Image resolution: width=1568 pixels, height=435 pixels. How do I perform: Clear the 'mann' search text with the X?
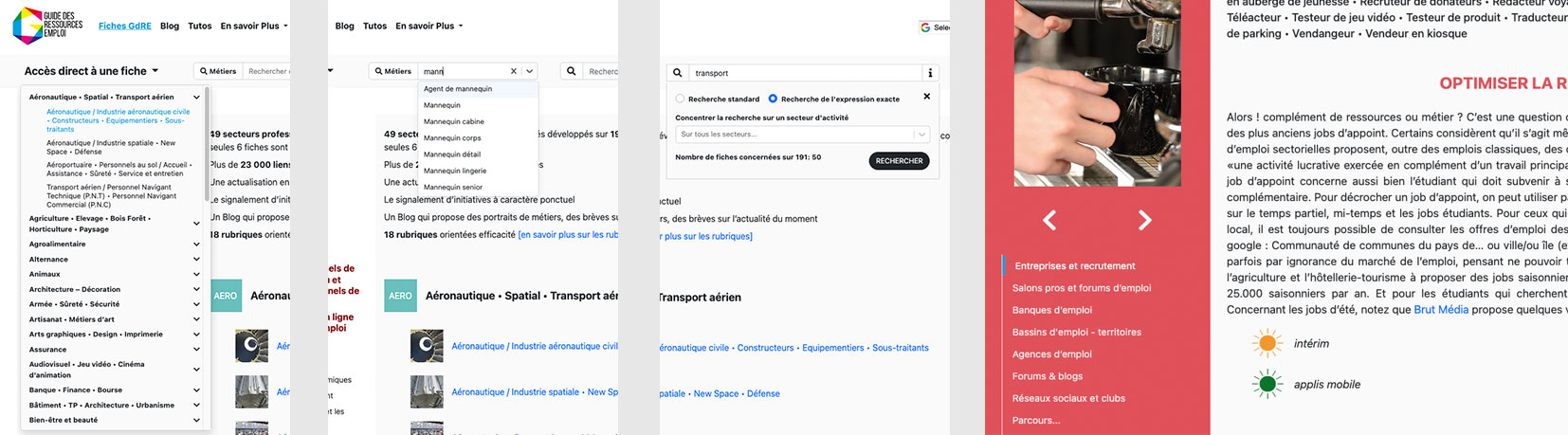tap(514, 71)
